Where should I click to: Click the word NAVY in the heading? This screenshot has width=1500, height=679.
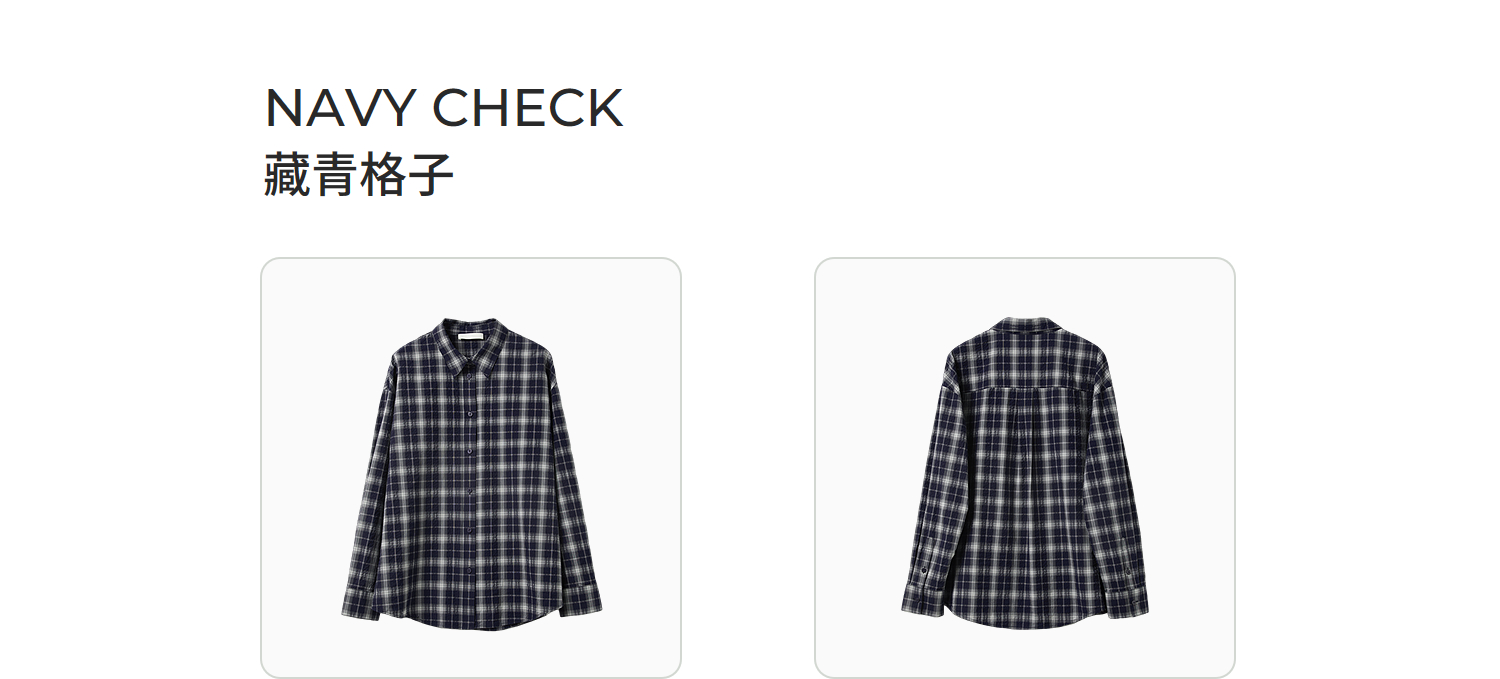coord(340,108)
